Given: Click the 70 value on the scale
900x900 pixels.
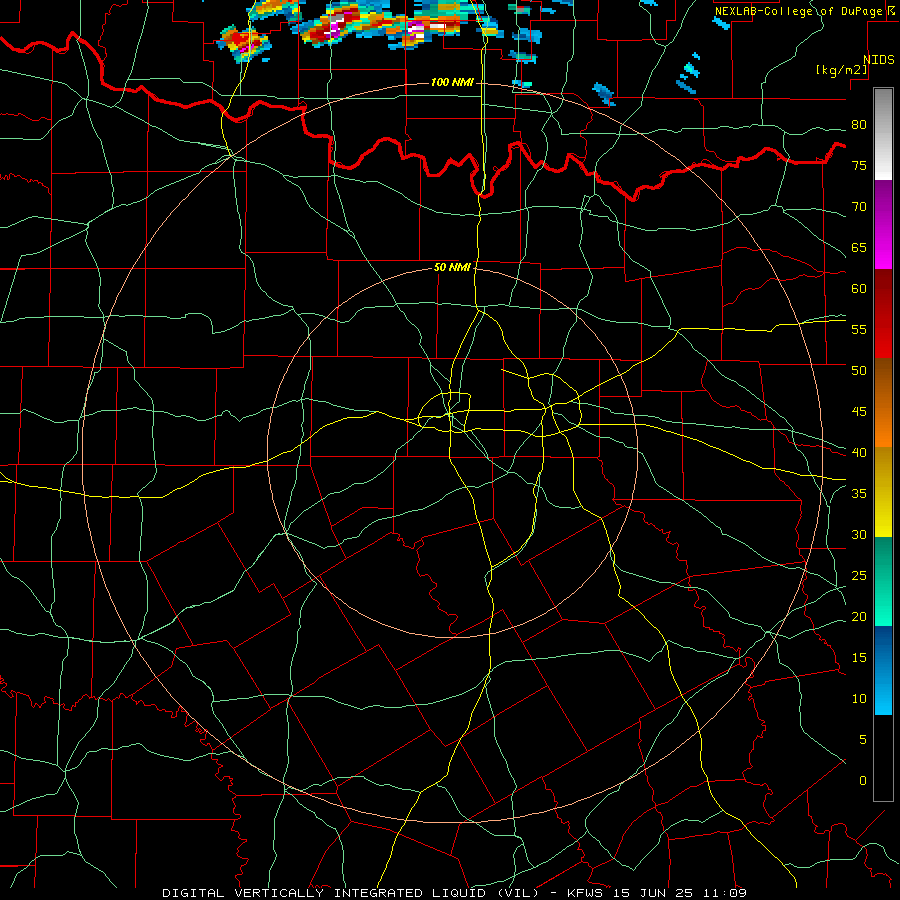Looking at the screenshot, I should 859,207.
